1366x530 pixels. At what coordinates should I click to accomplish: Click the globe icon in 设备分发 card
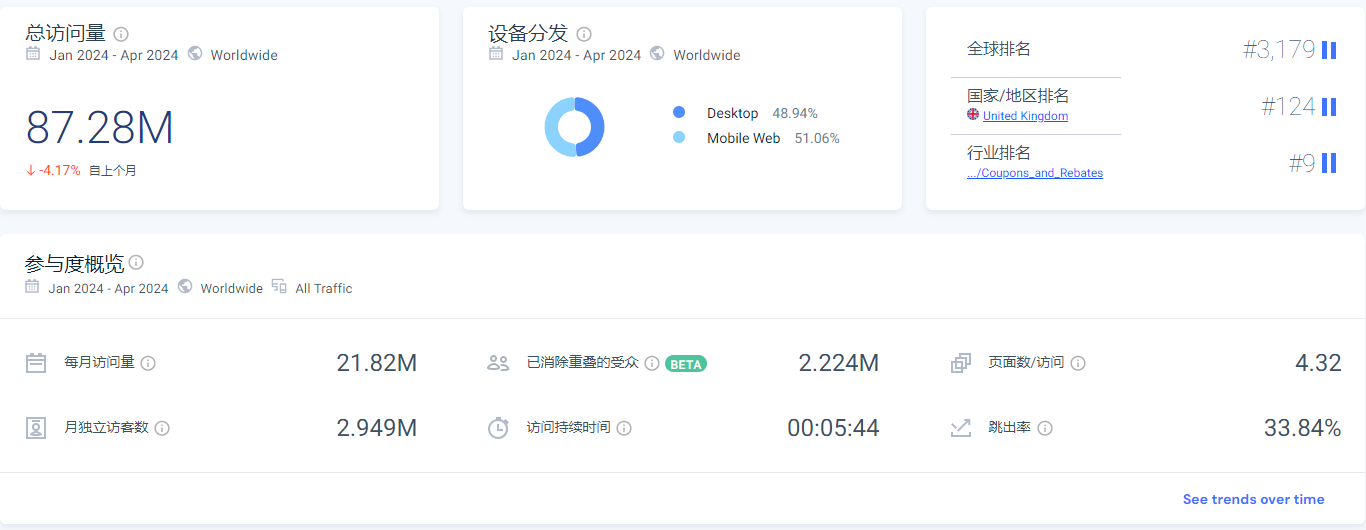click(657, 54)
